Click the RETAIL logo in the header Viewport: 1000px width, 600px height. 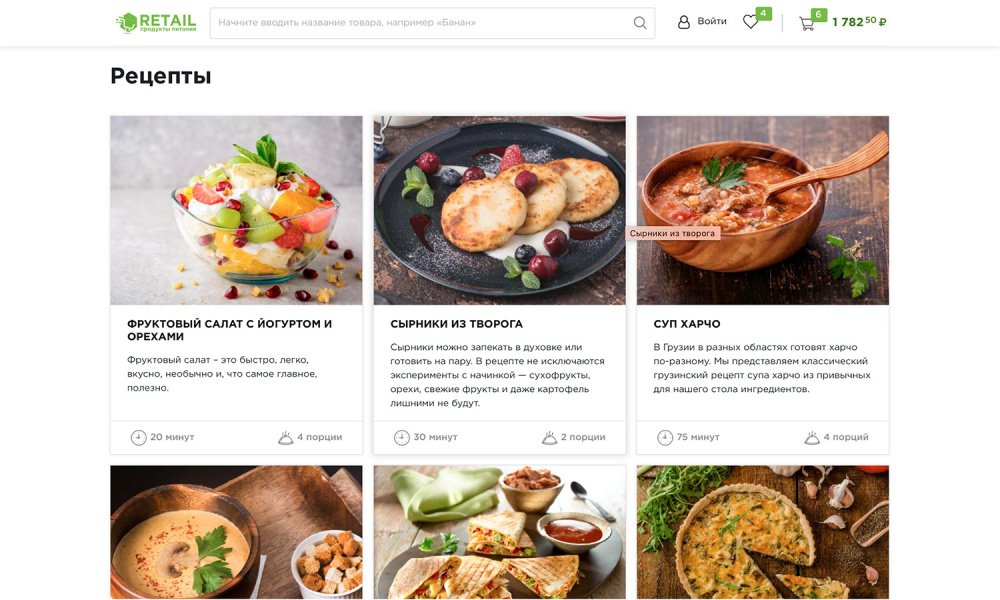[156, 22]
